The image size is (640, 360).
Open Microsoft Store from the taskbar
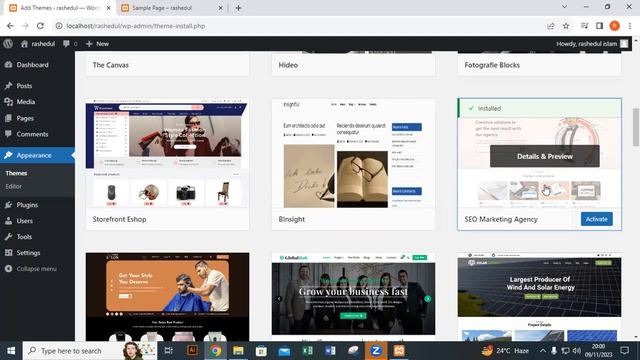[x=261, y=351]
